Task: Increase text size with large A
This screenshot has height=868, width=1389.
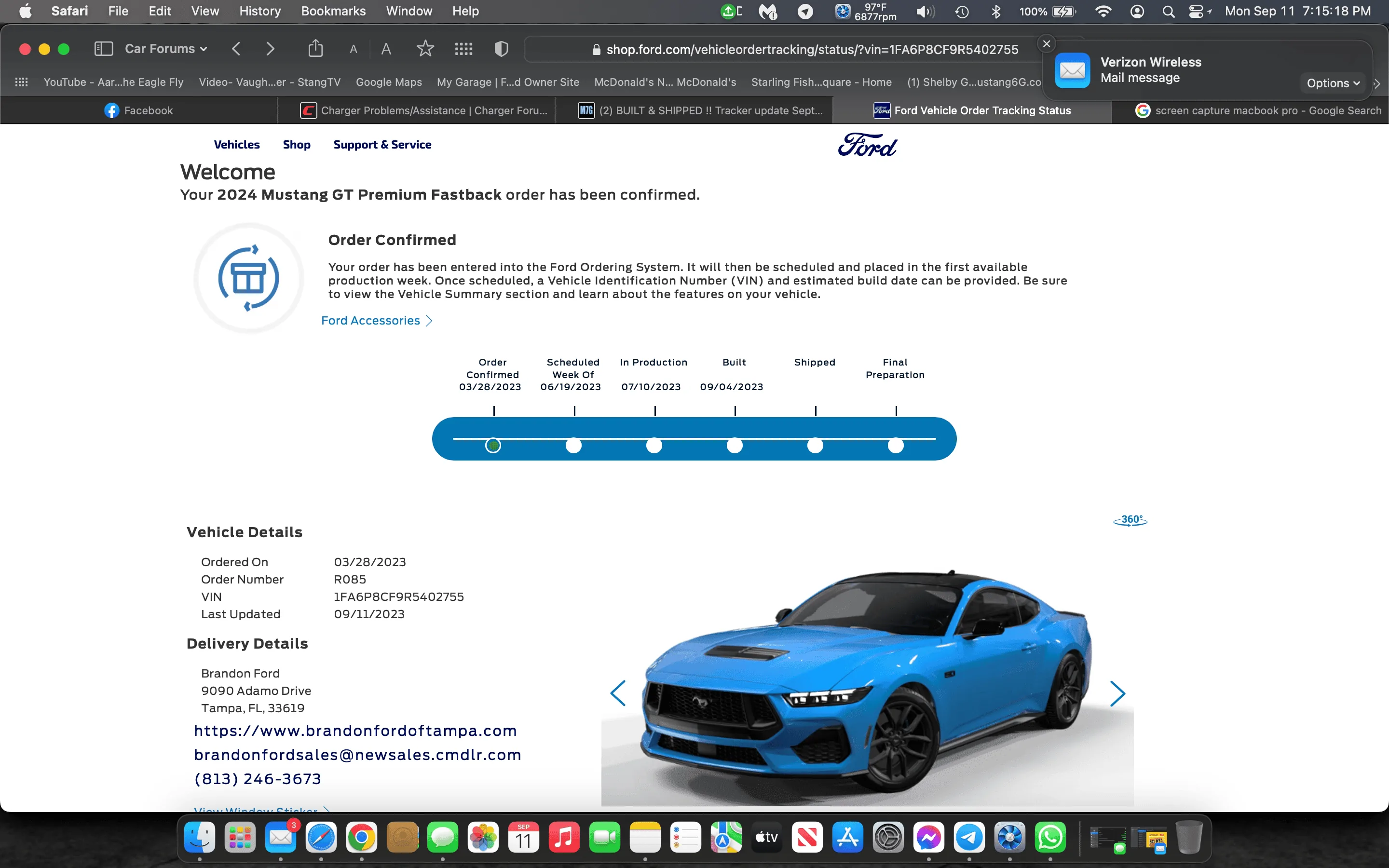Action: [386, 49]
